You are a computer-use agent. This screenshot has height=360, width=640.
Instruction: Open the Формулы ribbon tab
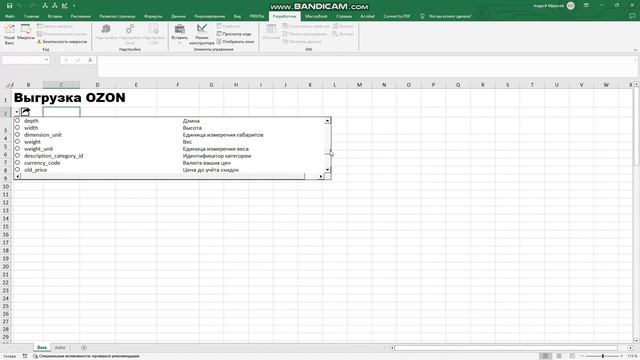tap(153, 16)
